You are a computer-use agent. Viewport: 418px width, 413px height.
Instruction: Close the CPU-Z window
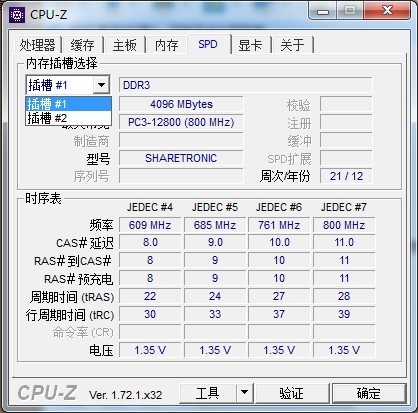click(x=387, y=11)
